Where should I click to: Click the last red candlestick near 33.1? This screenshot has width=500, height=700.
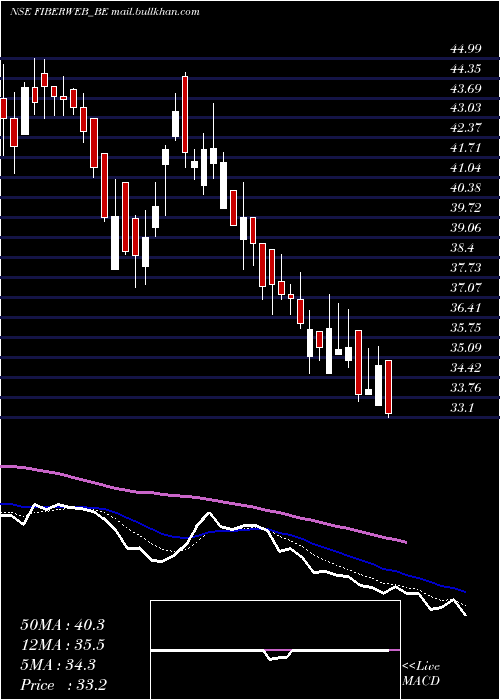[x=388, y=387]
